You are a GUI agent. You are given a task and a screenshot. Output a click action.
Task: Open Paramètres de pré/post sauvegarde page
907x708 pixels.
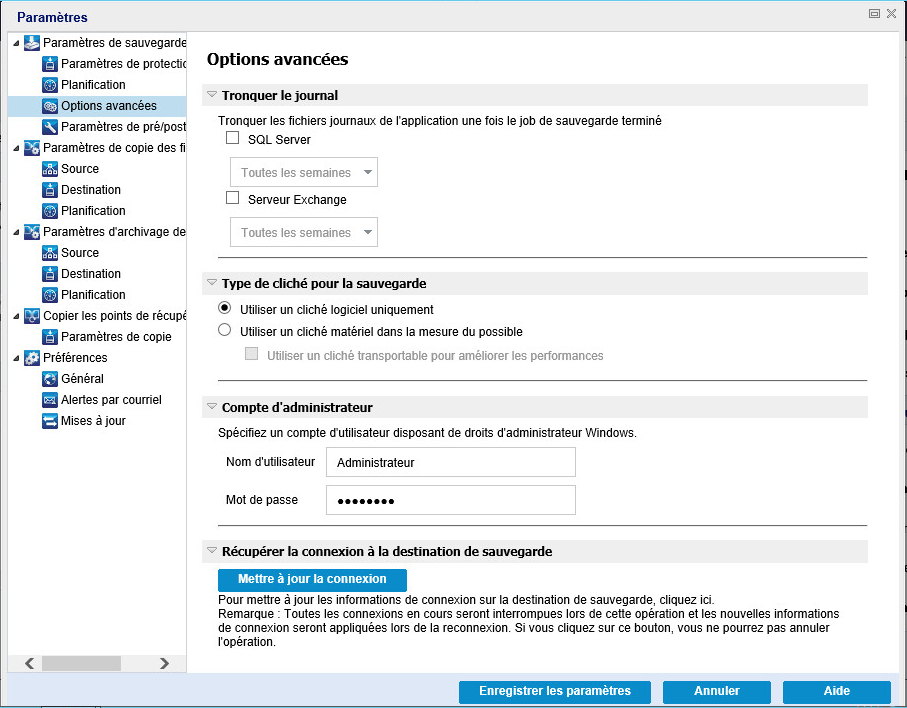[124, 127]
